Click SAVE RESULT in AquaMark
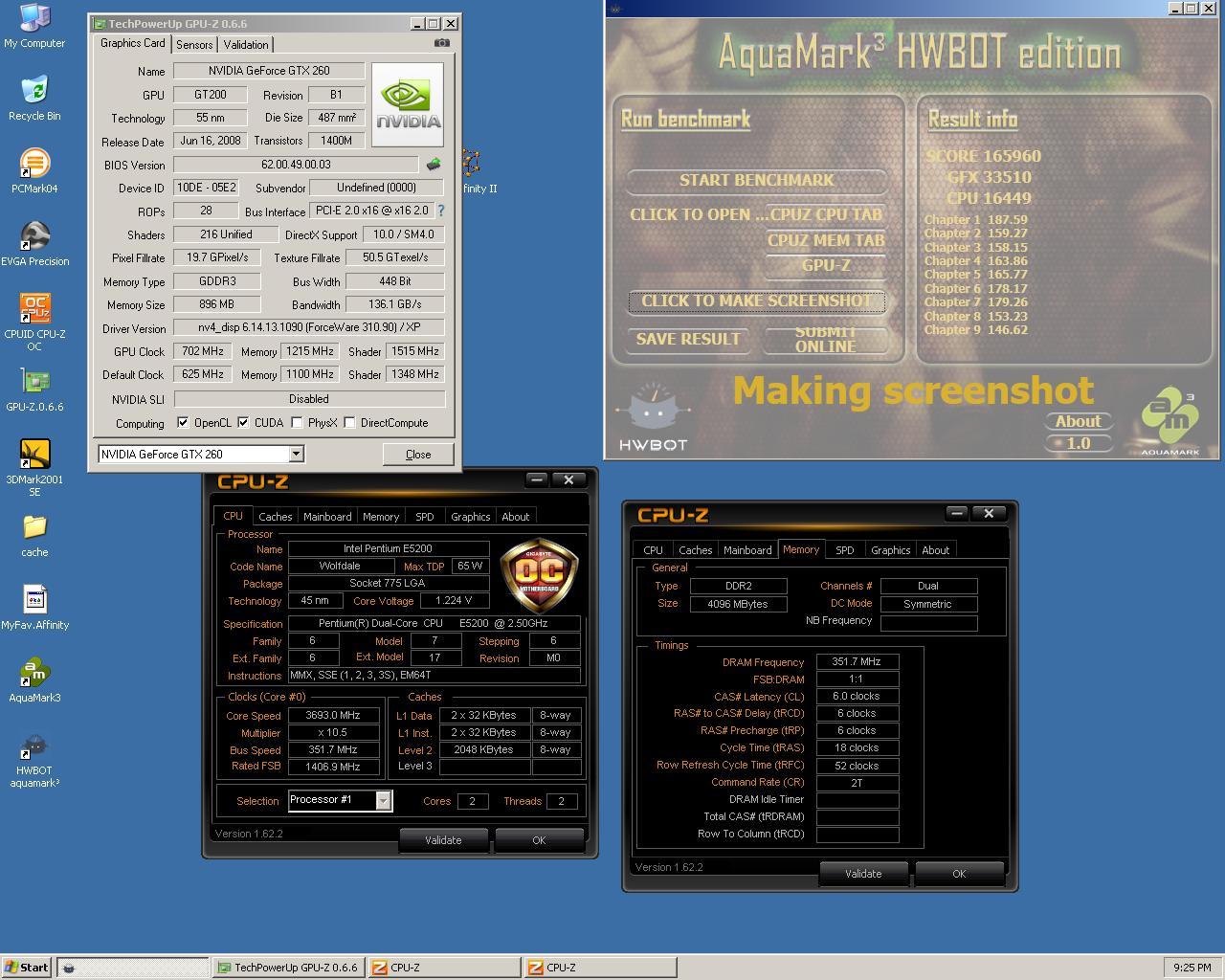This screenshot has height=980, width=1225. (x=688, y=339)
